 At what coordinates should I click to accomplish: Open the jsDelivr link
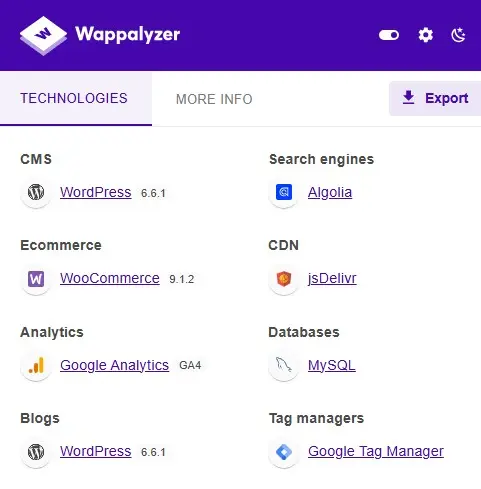[332, 278]
